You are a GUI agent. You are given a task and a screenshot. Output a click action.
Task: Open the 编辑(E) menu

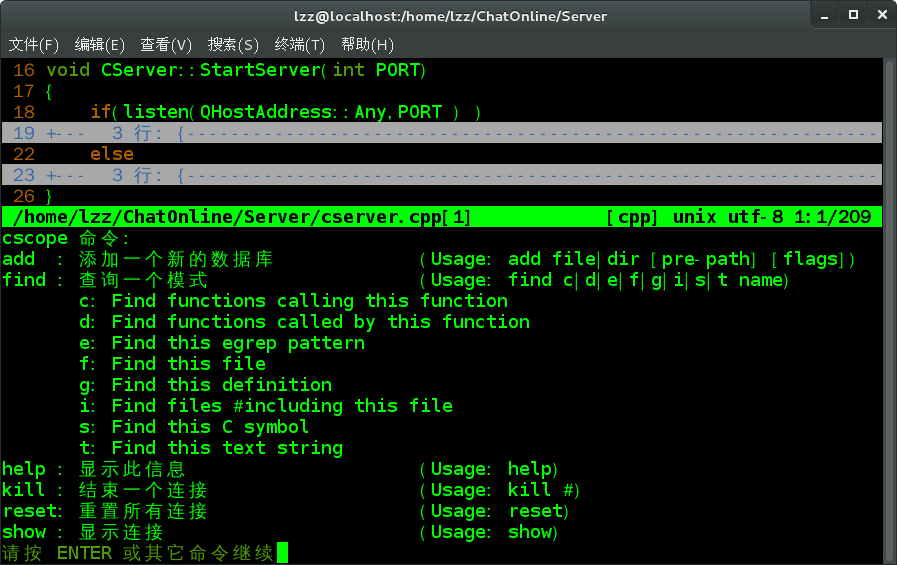click(100, 45)
